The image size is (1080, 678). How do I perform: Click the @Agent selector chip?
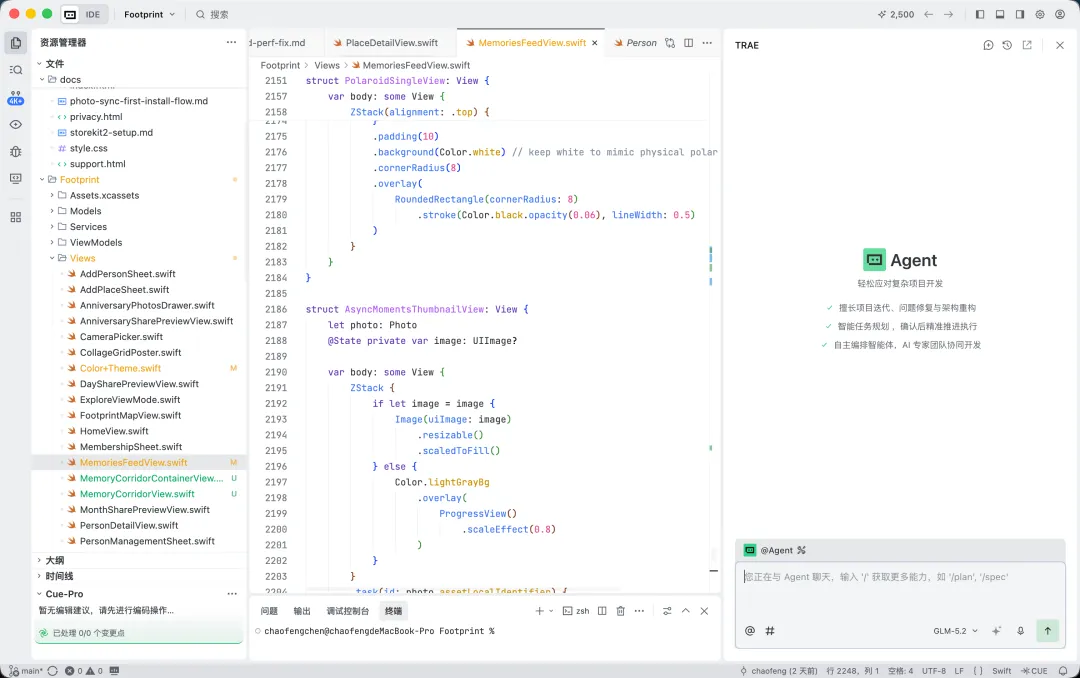tap(775, 550)
